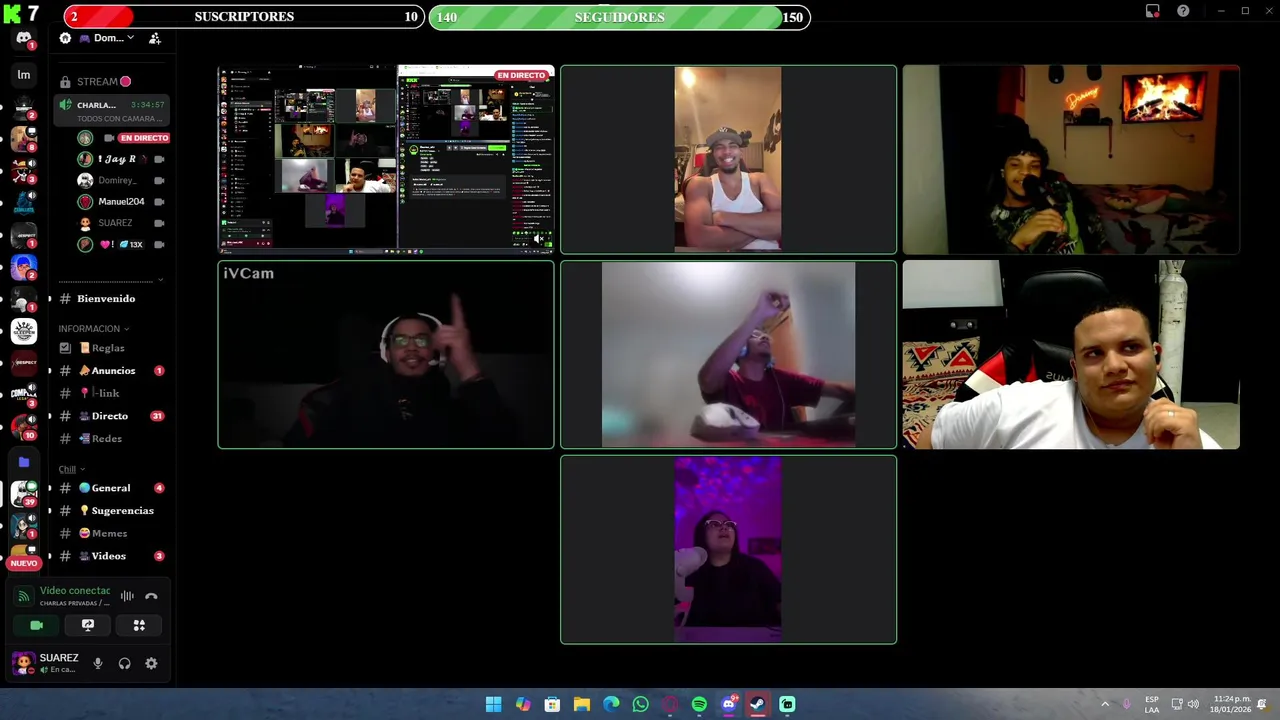Jump to NUEVO unread servers pill
Image resolution: width=1280 pixels, height=720 pixels.
(24, 563)
